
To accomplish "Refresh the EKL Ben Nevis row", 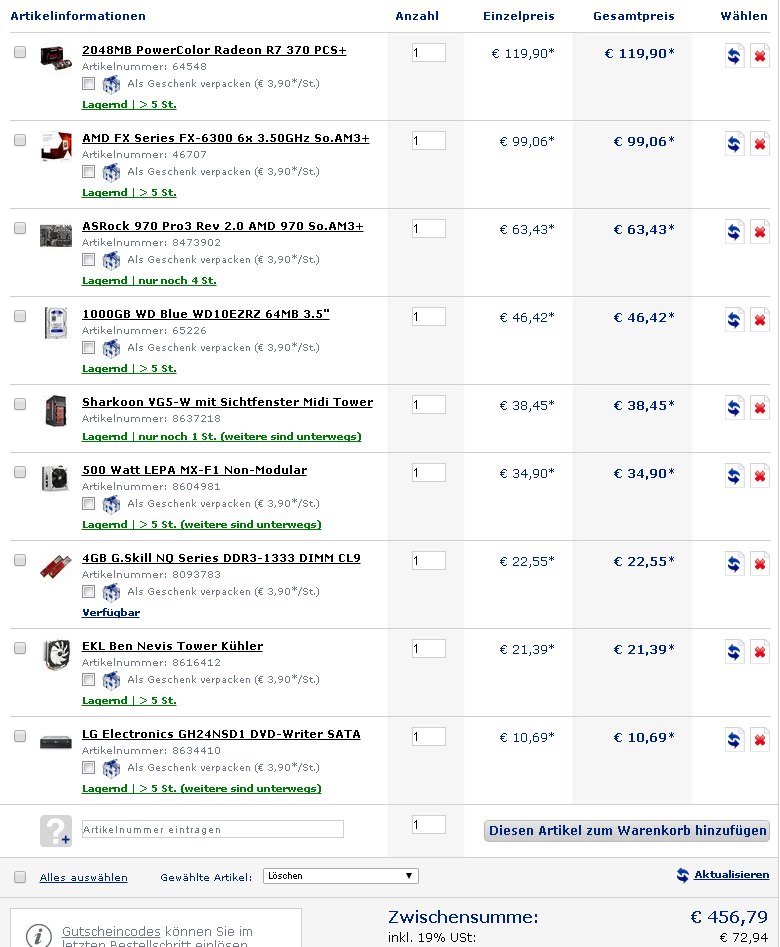I will pos(734,652).
